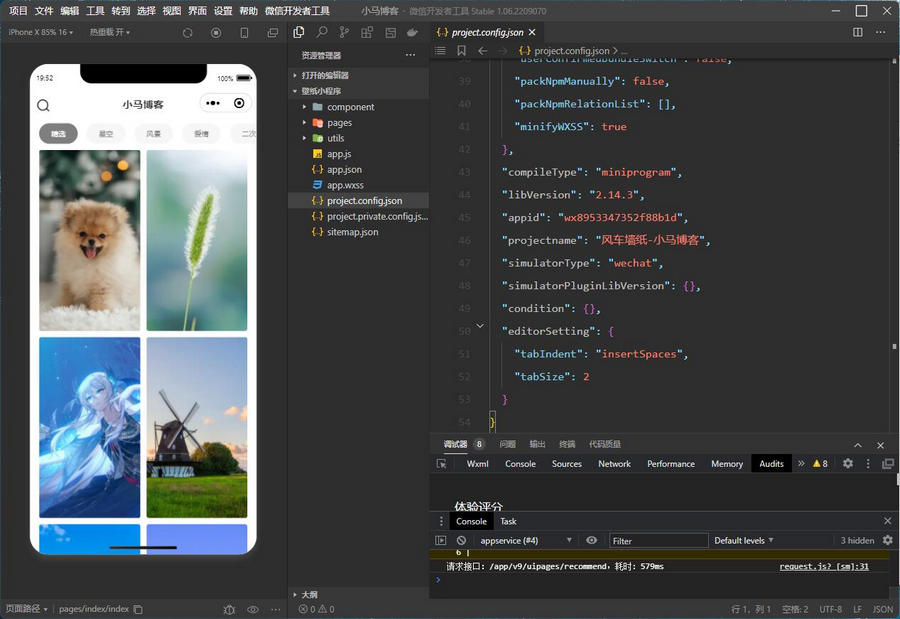This screenshot has height=619, width=900.
Task: Open the source control branch icon
Action: (x=344, y=32)
